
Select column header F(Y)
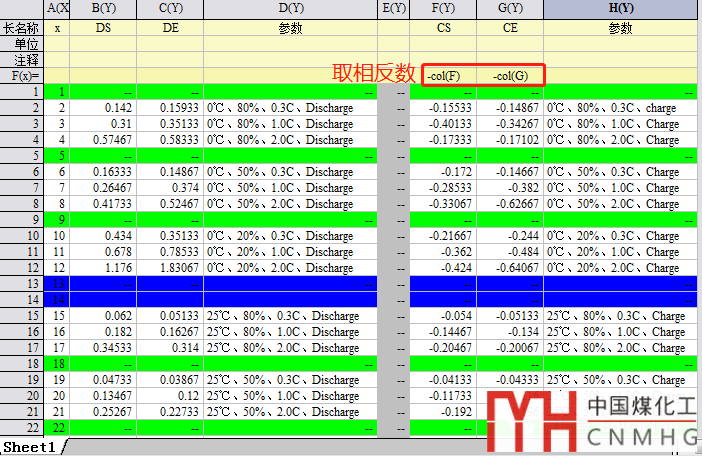pyautogui.click(x=443, y=9)
